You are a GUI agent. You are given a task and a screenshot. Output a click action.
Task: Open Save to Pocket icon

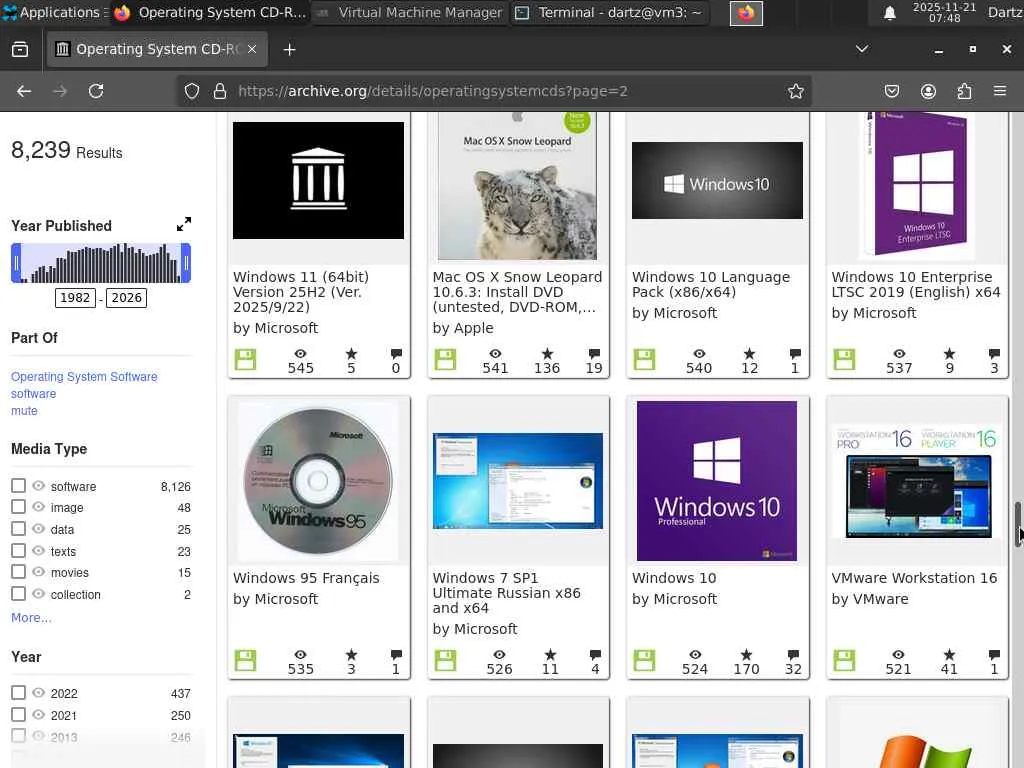point(892,91)
